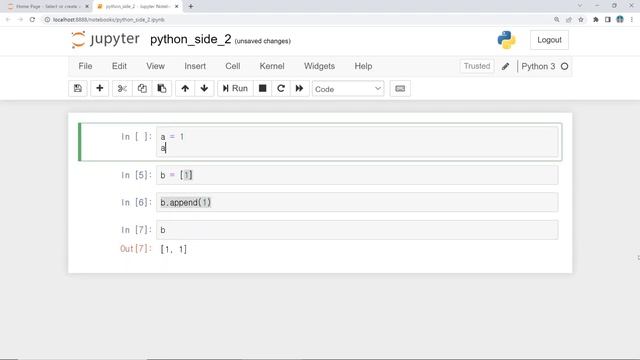Focus the cell containing a = 1
This screenshot has width=640, height=360.
pos(357,142)
